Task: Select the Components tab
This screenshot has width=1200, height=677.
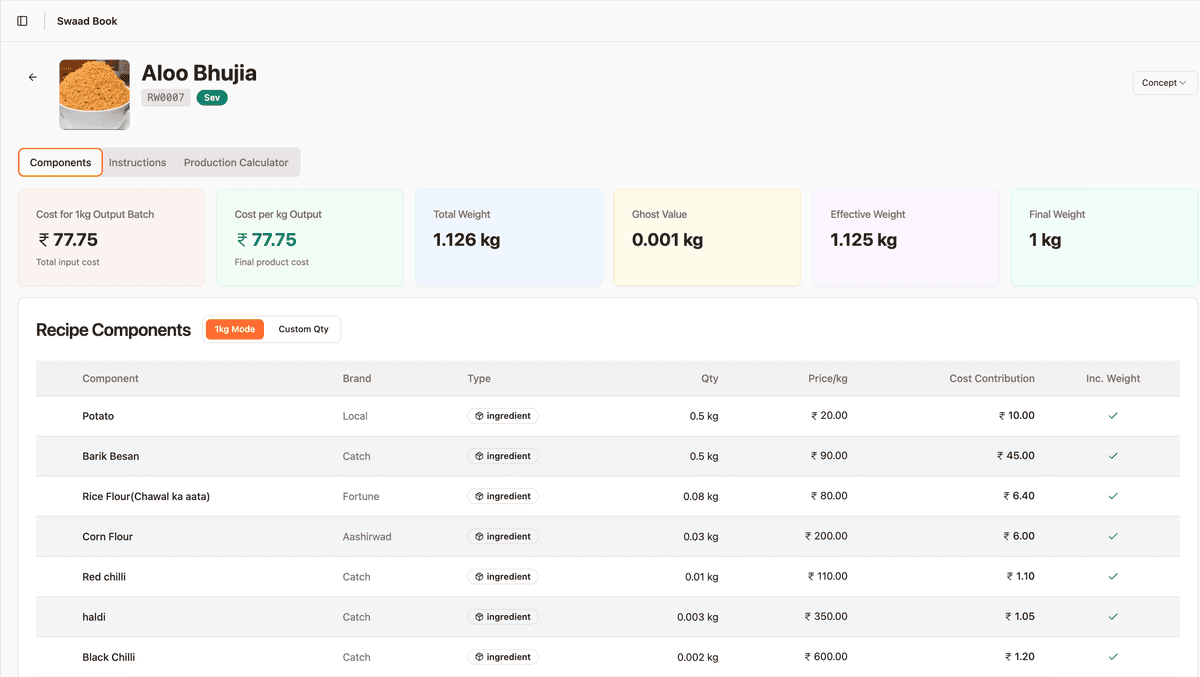Action: pos(61,163)
